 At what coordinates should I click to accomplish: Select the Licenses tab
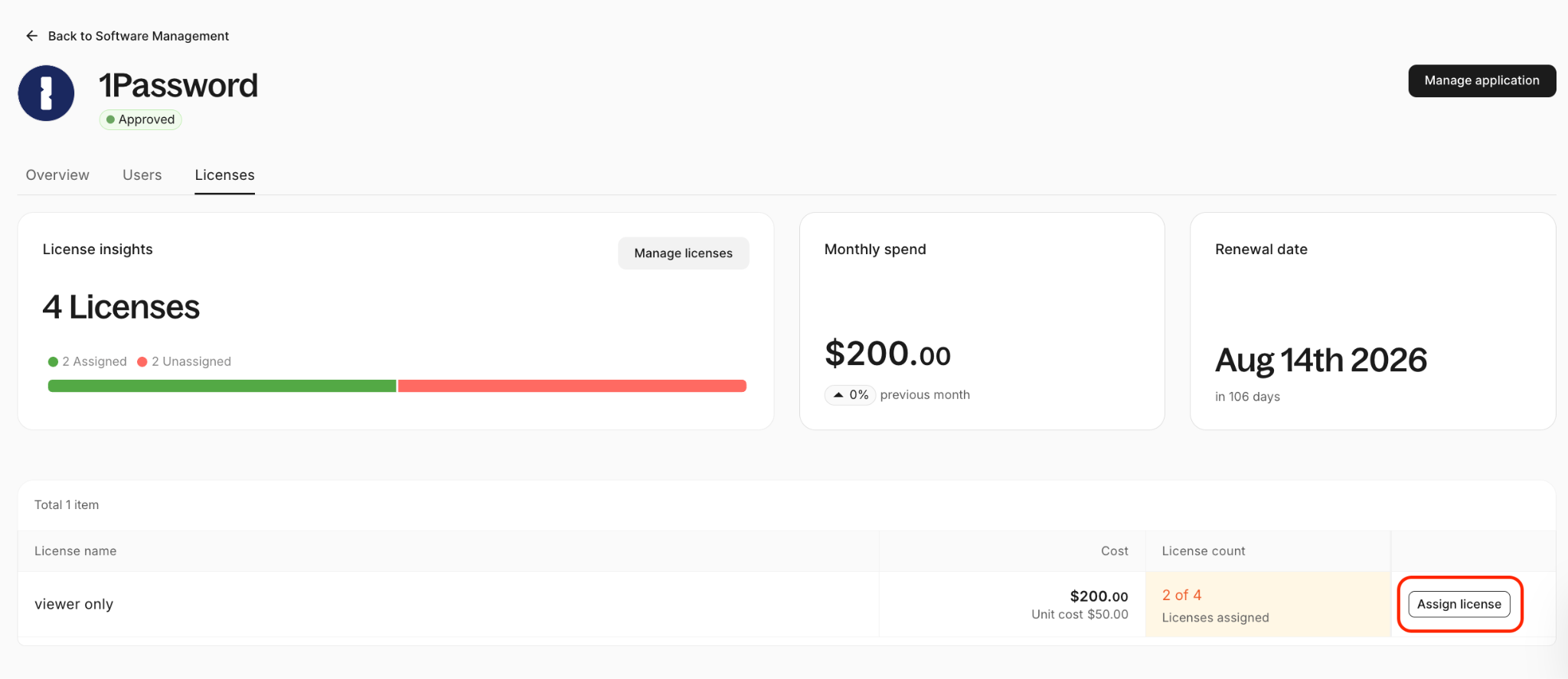pyautogui.click(x=224, y=175)
